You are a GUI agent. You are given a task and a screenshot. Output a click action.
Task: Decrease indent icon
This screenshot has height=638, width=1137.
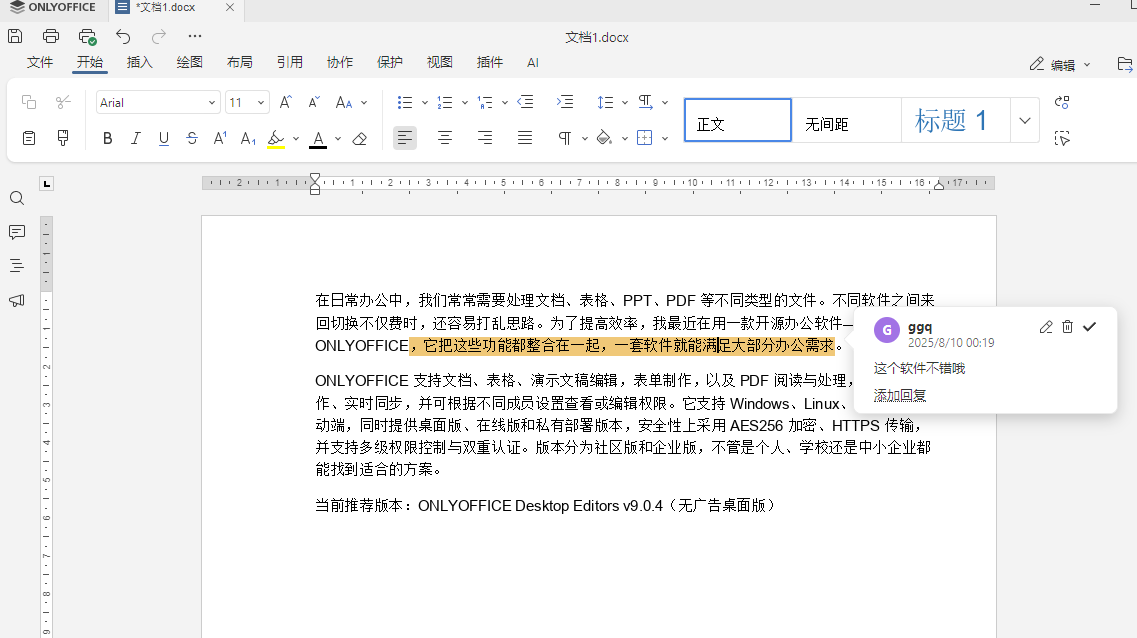(525, 102)
